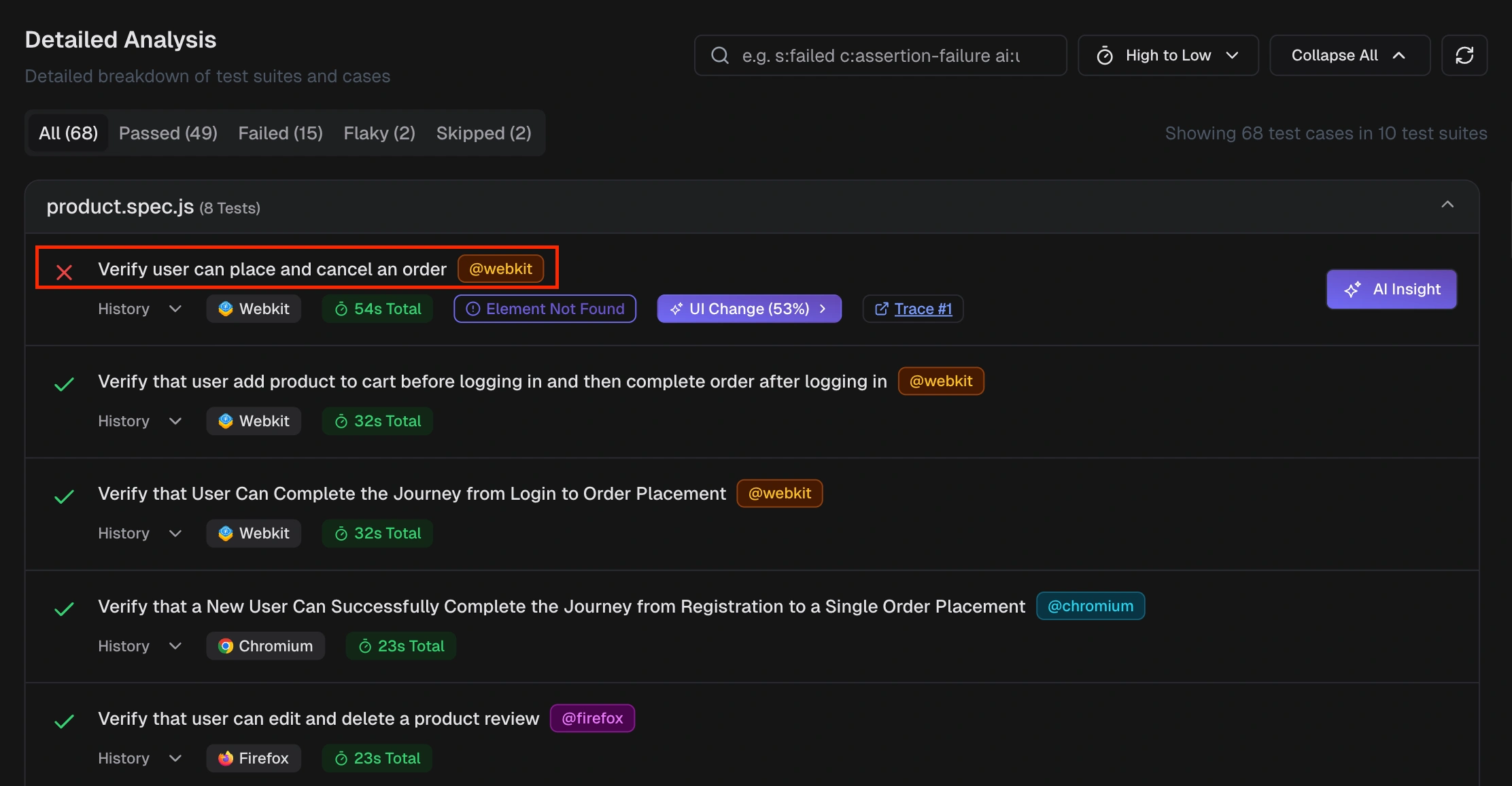Click the green checkmark on the review test

tap(63, 721)
